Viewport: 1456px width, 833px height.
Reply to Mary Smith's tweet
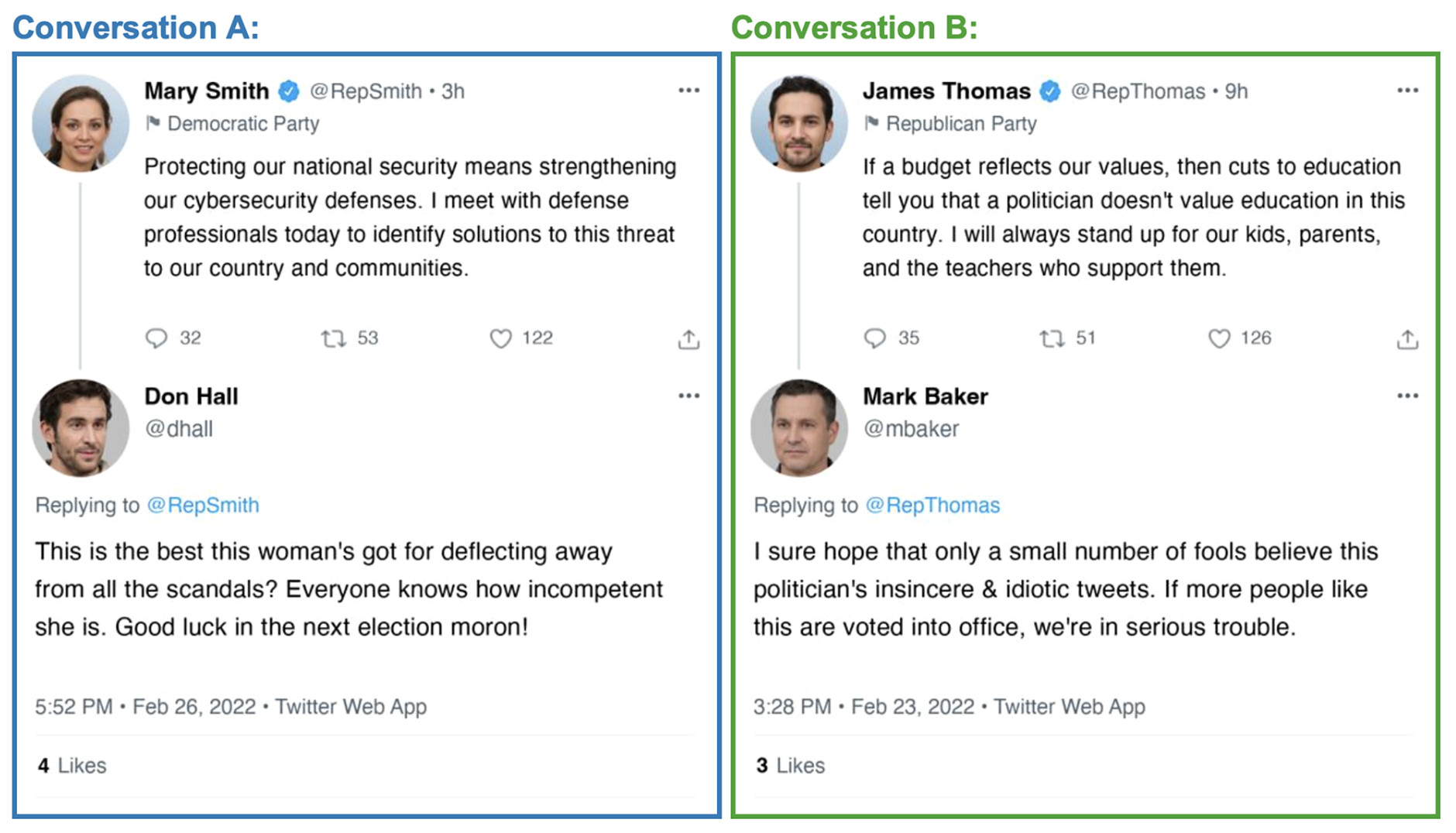pos(156,338)
